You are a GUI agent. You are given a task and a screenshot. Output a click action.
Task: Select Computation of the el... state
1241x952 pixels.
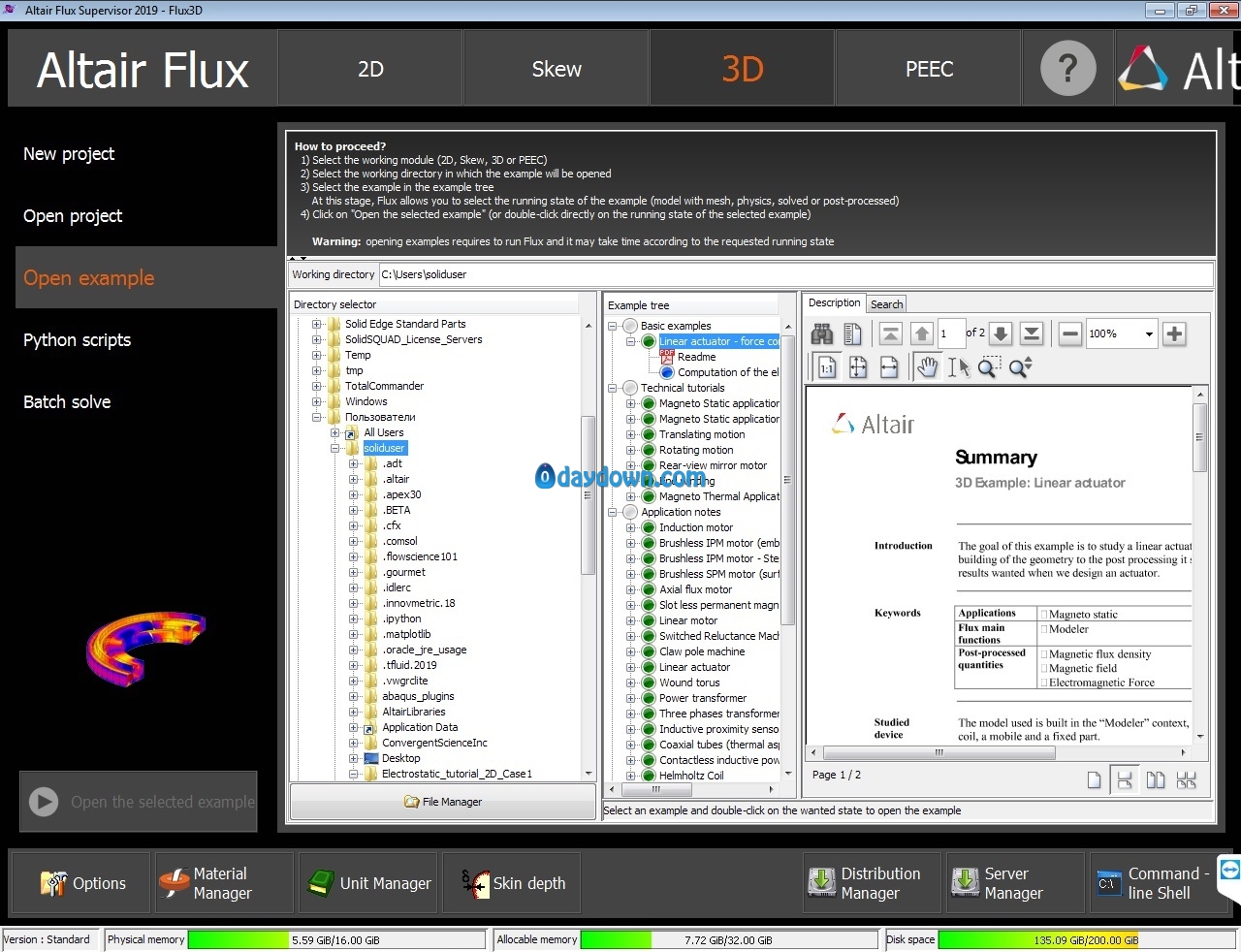pos(728,372)
